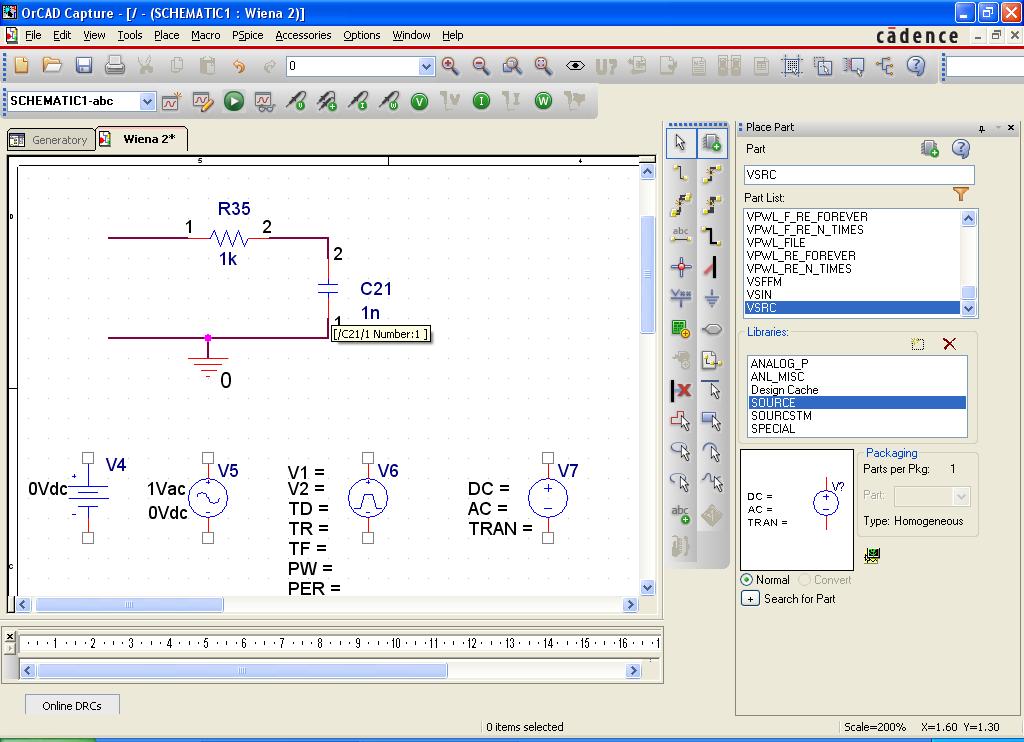
Task: Select the current marker tool
Action: pos(361,101)
